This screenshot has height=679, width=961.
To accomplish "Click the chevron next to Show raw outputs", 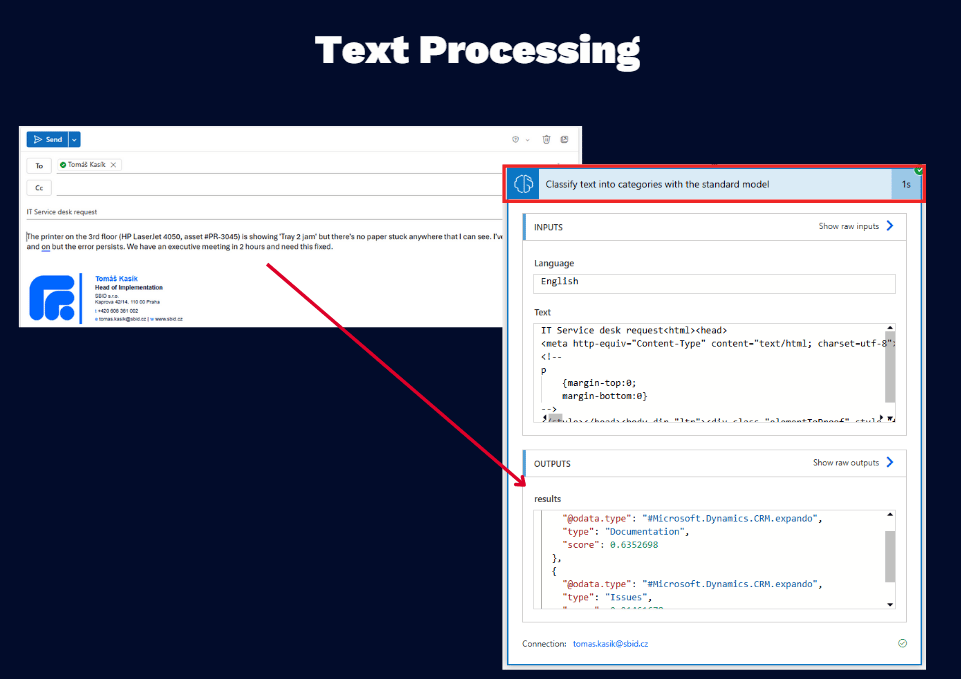I will pyautogui.click(x=890, y=462).
